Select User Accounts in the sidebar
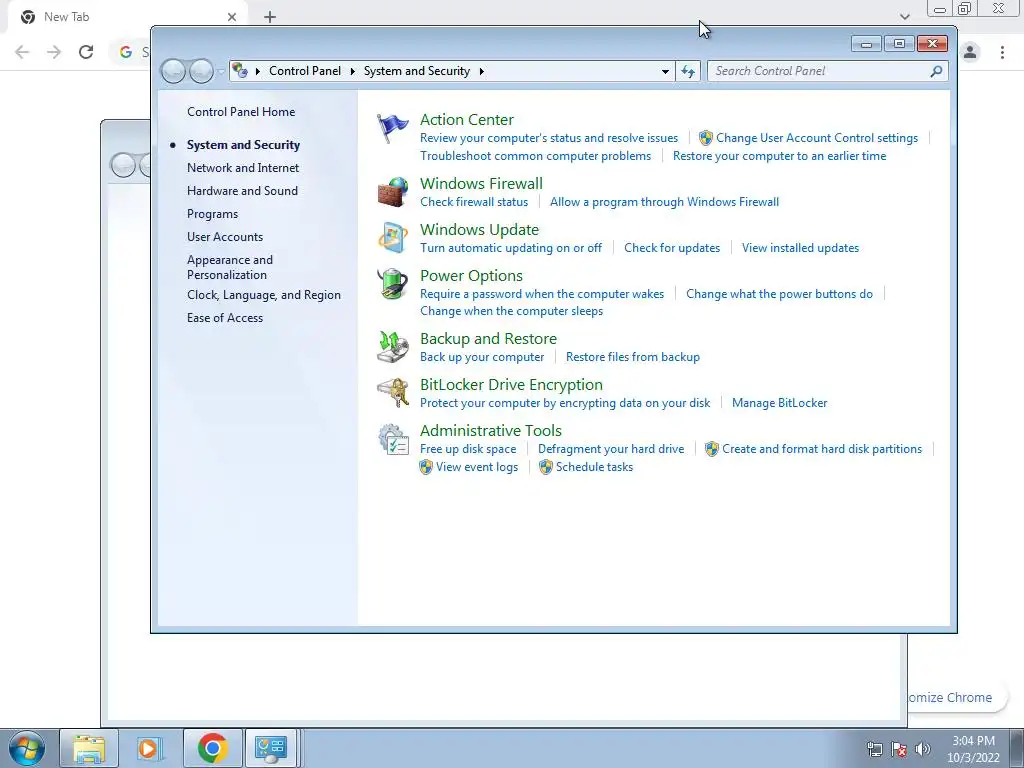This screenshot has height=768, width=1024. click(225, 237)
